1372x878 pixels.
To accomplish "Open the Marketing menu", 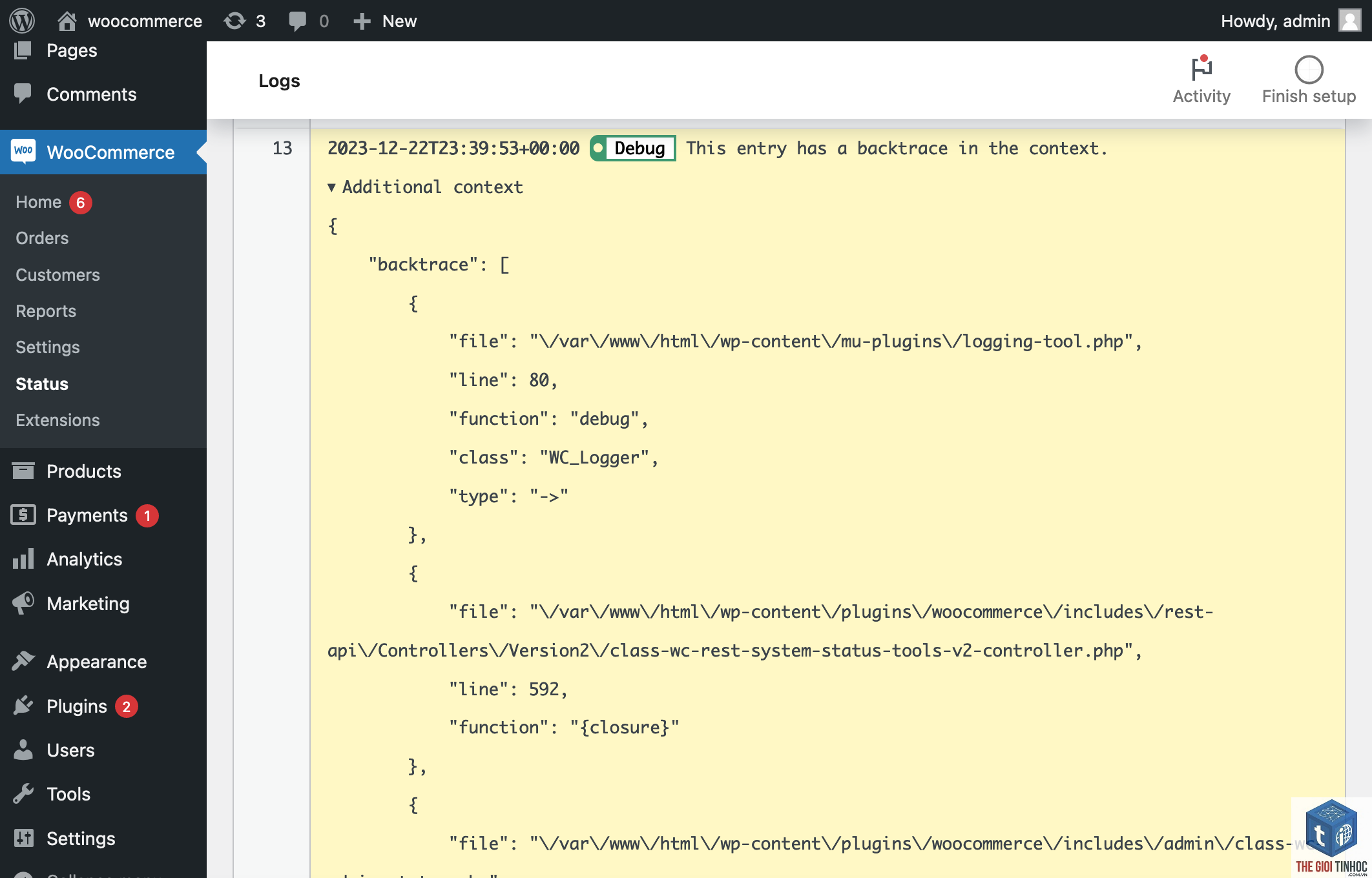I will tap(88, 604).
